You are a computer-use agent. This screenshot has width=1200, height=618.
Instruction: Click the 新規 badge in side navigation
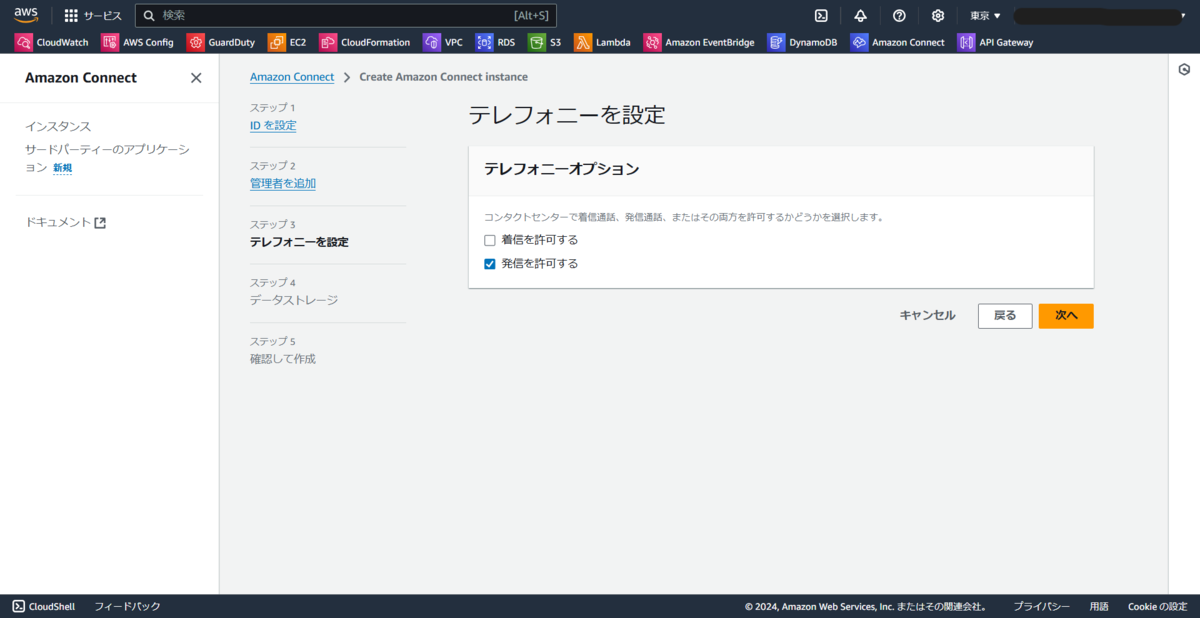point(62,168)
